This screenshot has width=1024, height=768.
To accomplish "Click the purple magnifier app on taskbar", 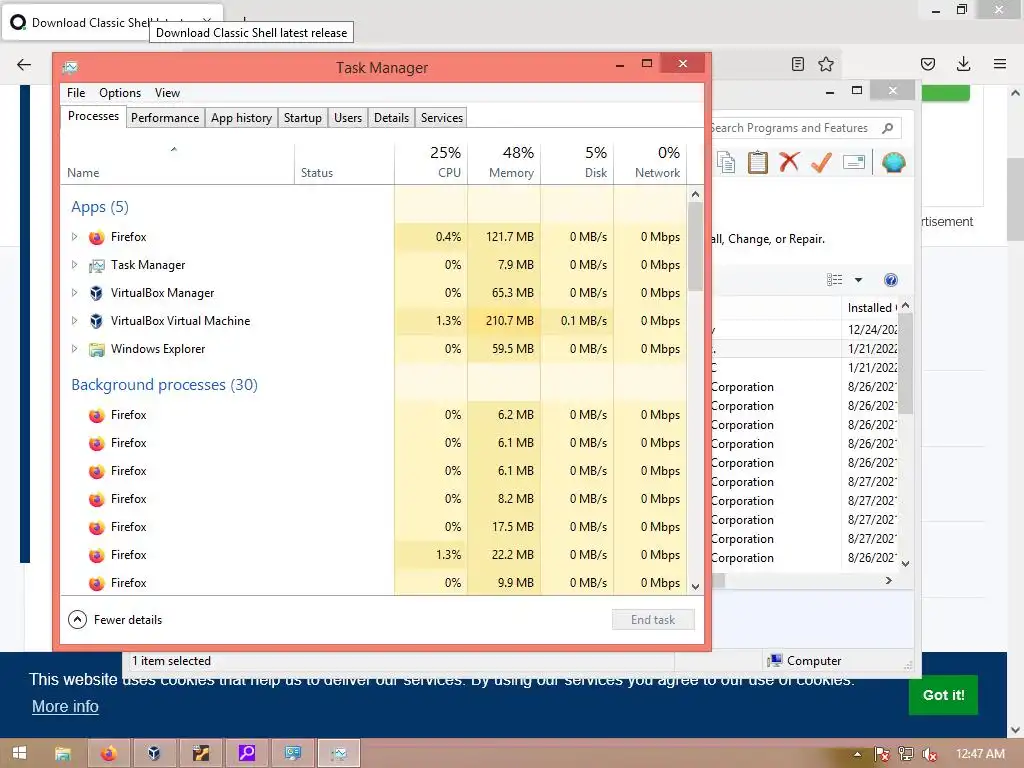I will point(247,753).
